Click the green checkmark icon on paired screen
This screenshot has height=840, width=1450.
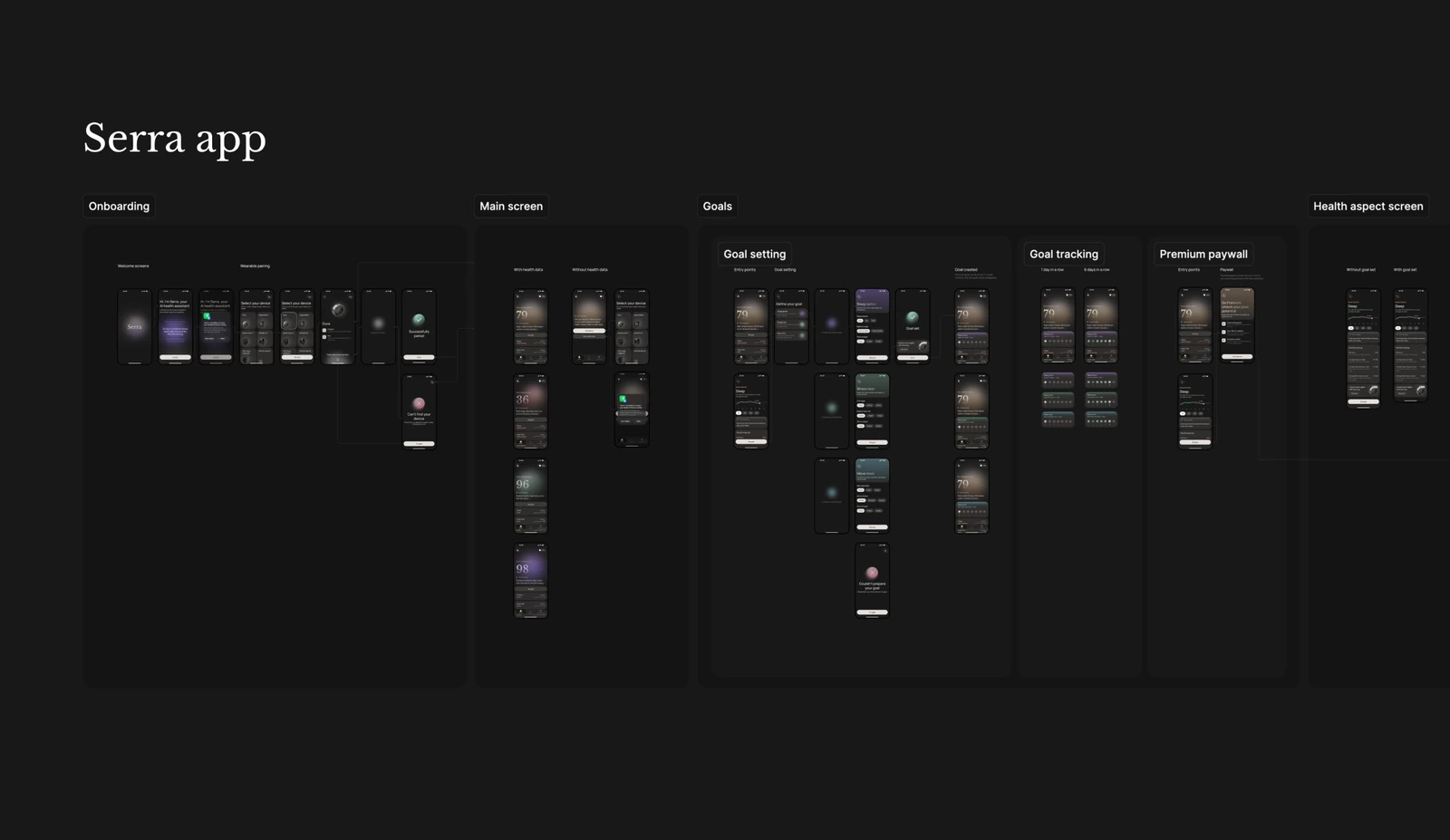tap(419, 319)
